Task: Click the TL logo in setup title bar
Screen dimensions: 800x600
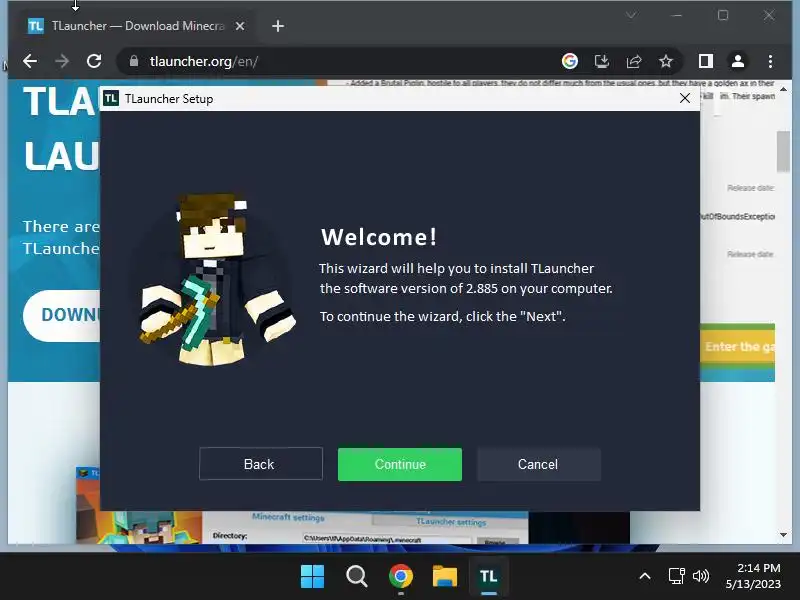Action: point(111,98)
